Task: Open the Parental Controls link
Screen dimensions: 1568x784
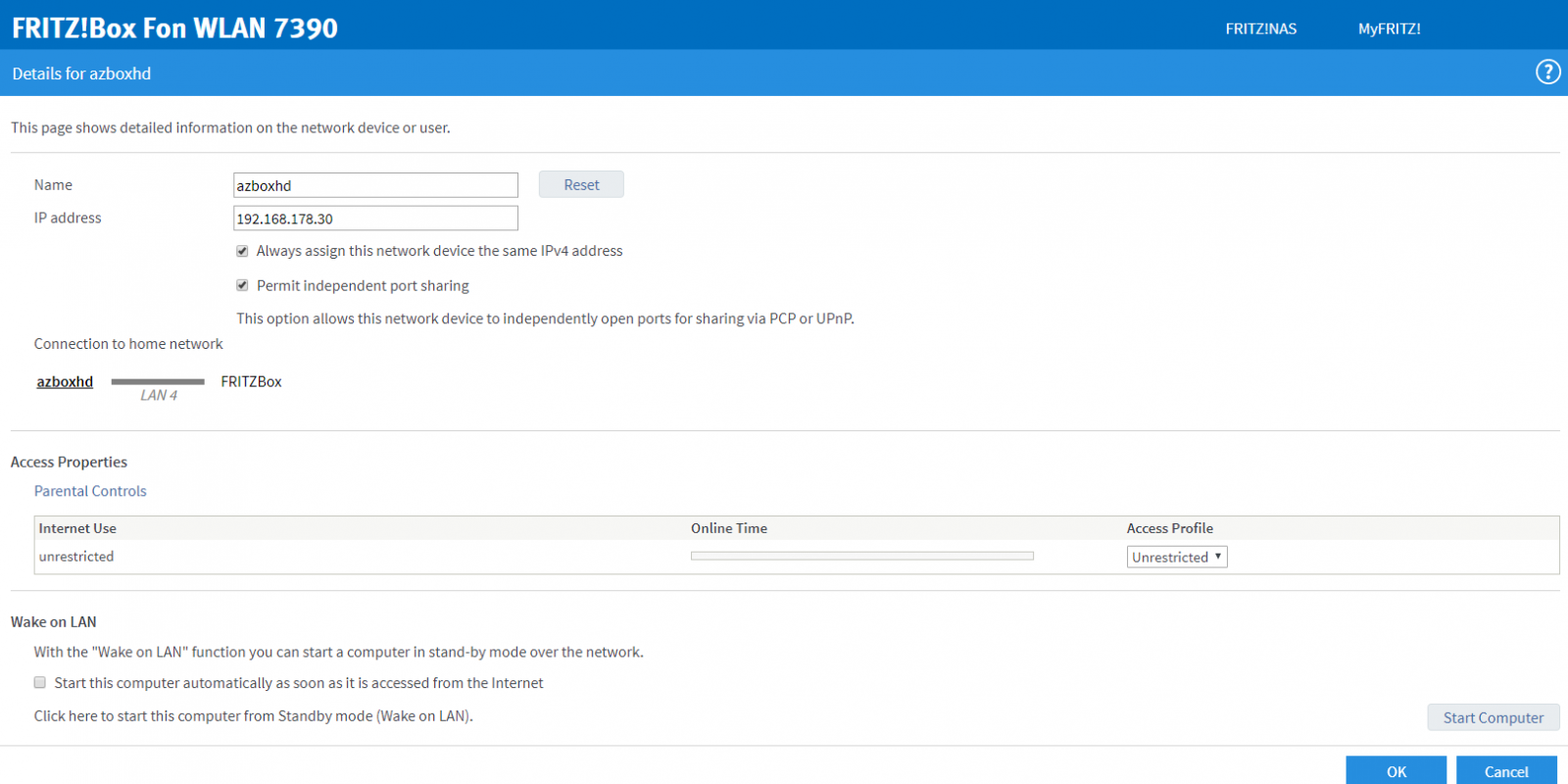Action: click(x=90, y=491)
